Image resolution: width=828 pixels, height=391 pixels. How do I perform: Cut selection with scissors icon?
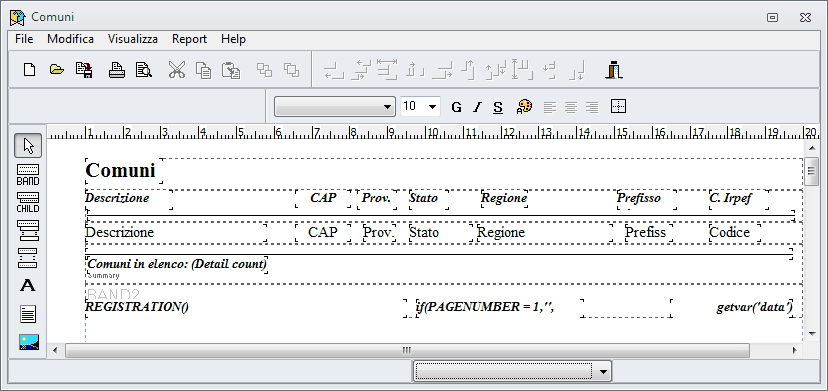pyautogui.click(x=177, y=70)
